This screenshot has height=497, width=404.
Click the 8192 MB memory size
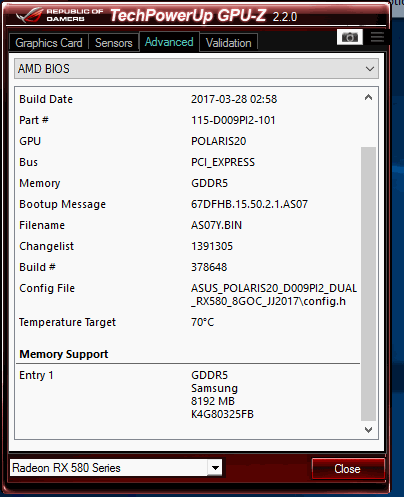tap(213, 401)
